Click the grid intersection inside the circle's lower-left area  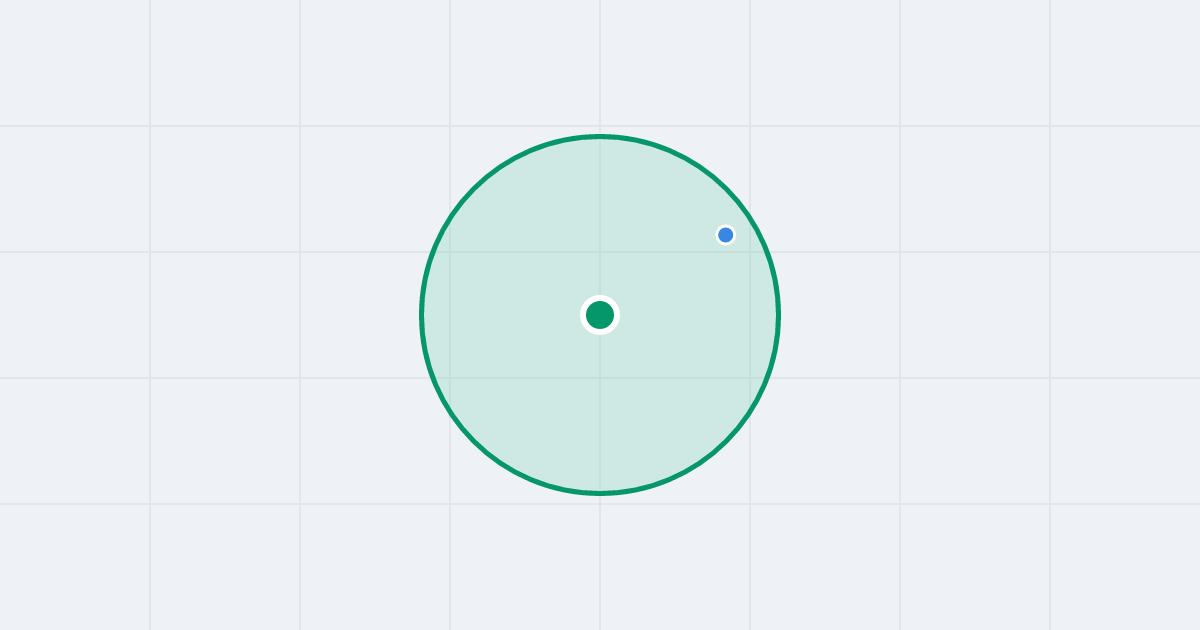pos(450,378)
